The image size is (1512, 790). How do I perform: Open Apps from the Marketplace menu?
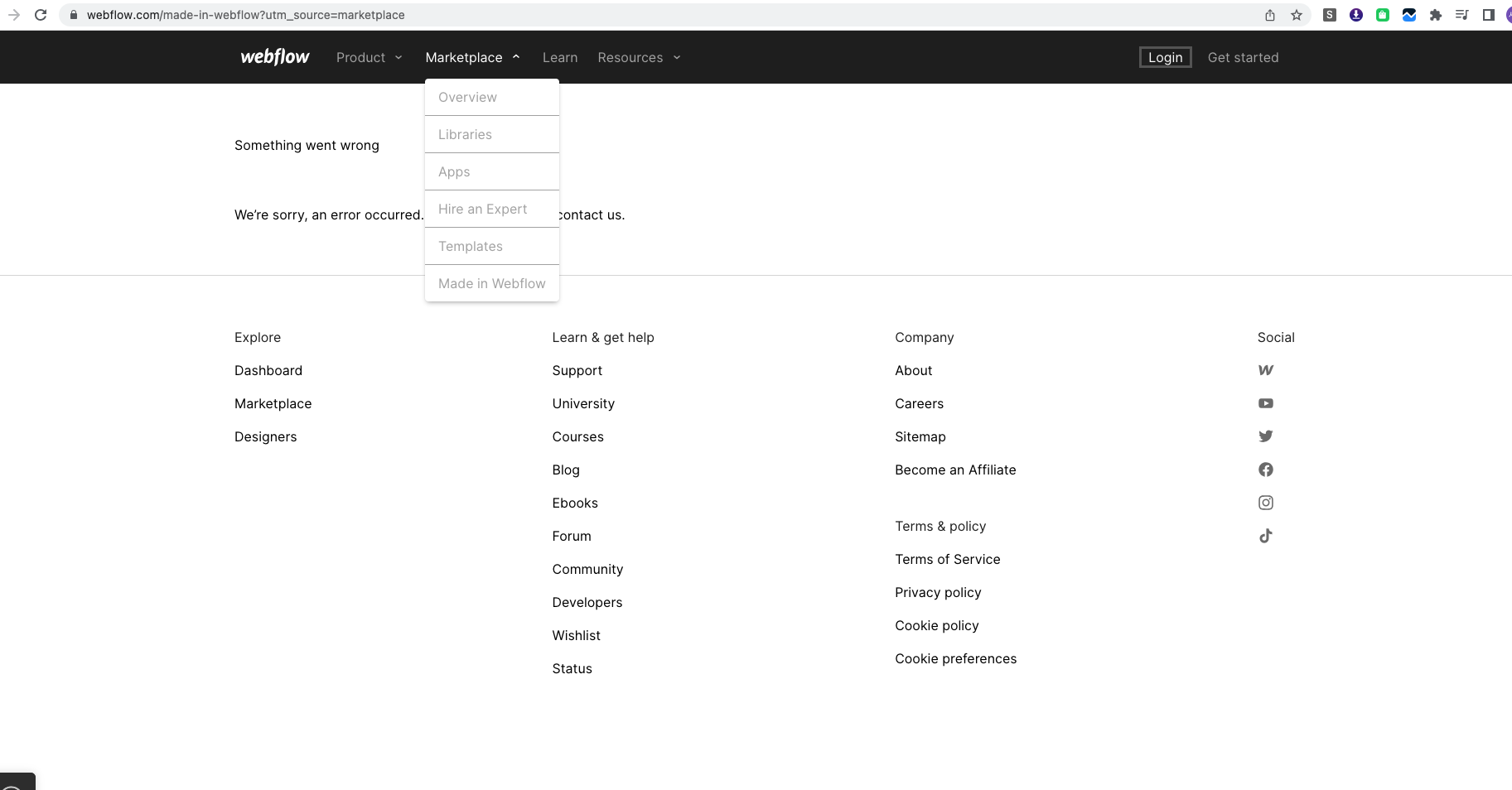pos(492,172)
